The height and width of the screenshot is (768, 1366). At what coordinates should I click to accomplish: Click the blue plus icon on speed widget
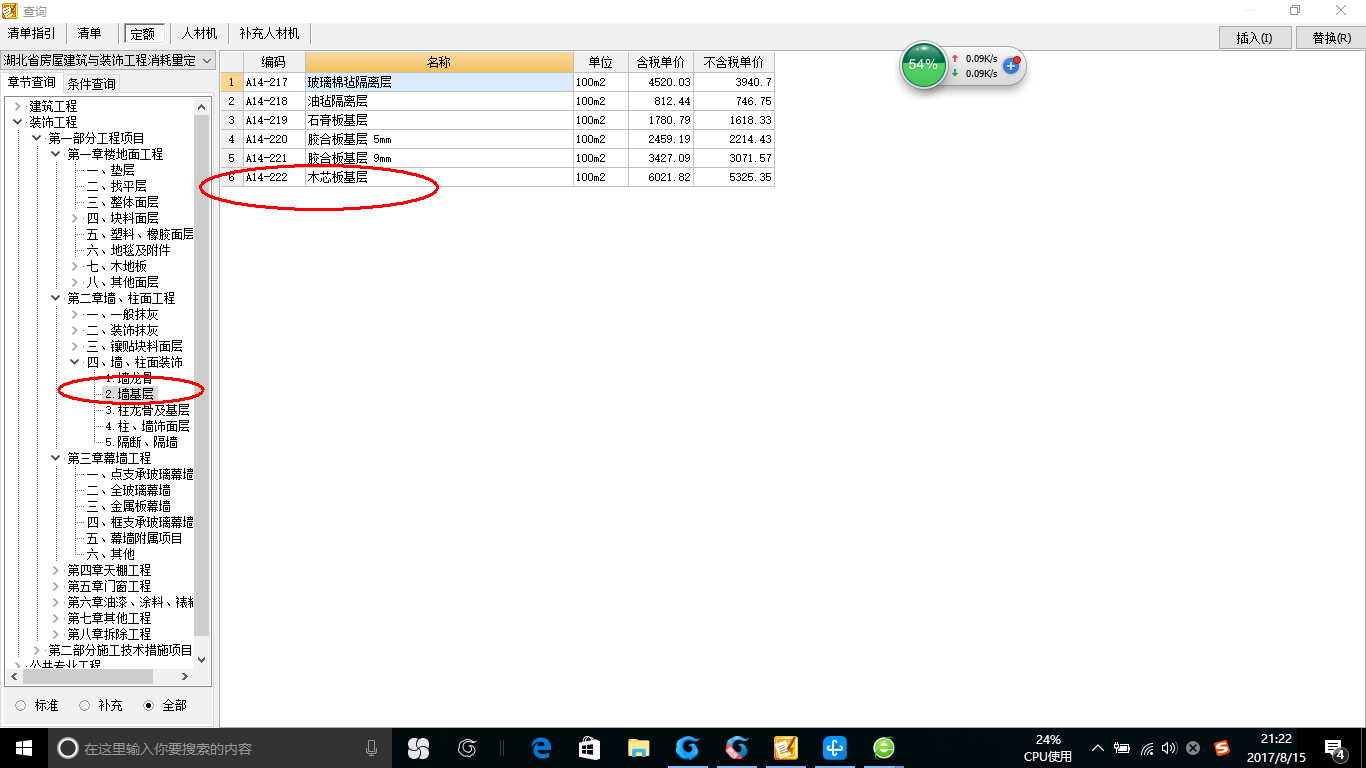pyautogui.click(x=1010, y=66)
